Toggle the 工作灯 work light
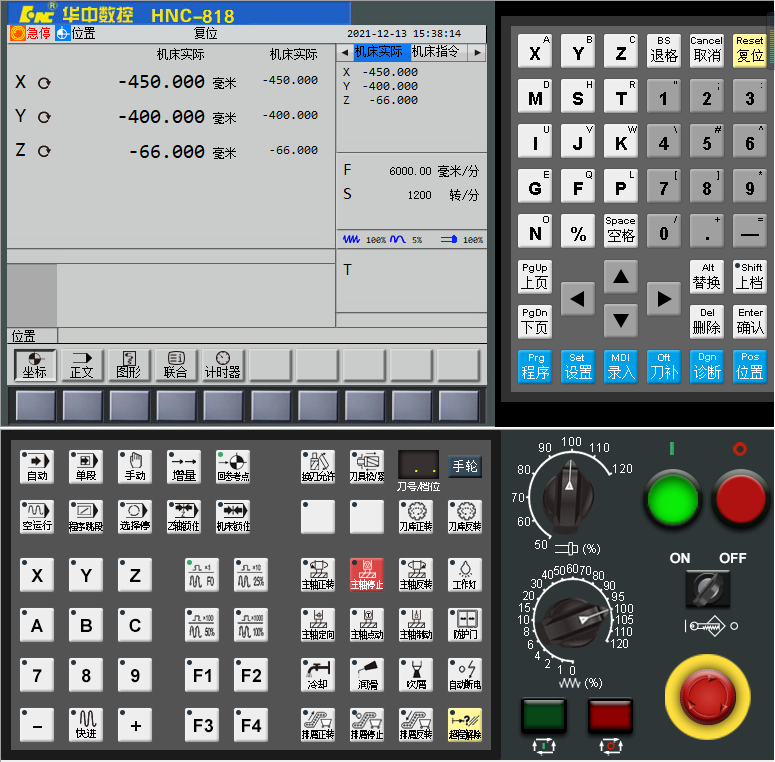Image resolution: width=775 pixels, height=762 pixels. coord(465,575)
